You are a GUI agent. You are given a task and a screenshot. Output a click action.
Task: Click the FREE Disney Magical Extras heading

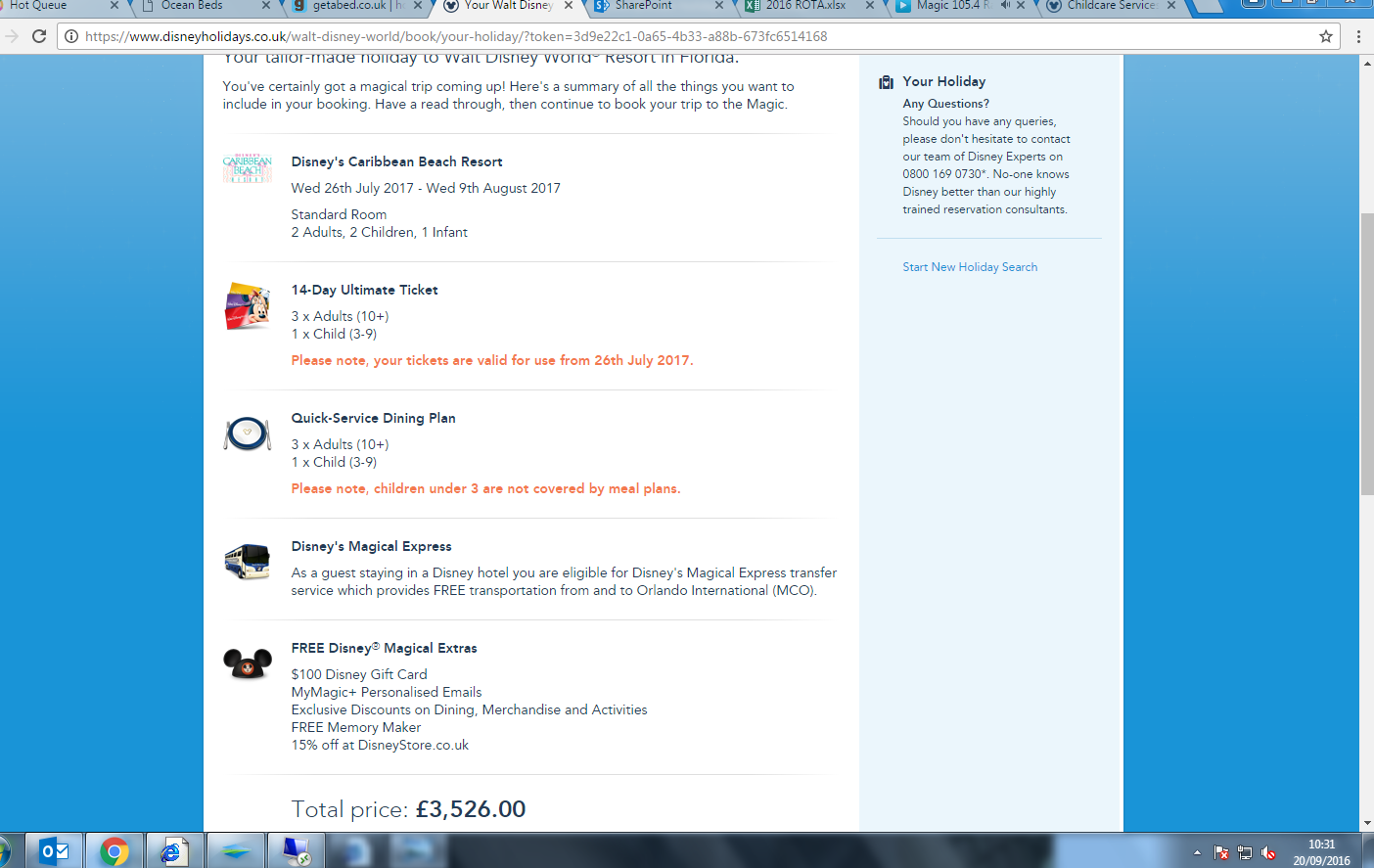(384, 648)
